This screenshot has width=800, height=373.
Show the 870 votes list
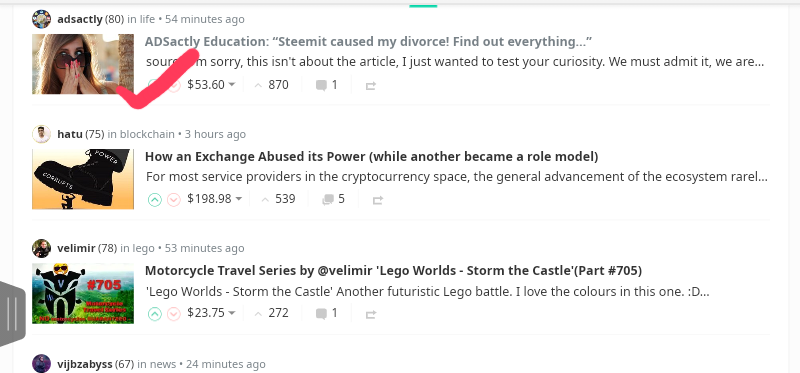click(x=271, y=85)
